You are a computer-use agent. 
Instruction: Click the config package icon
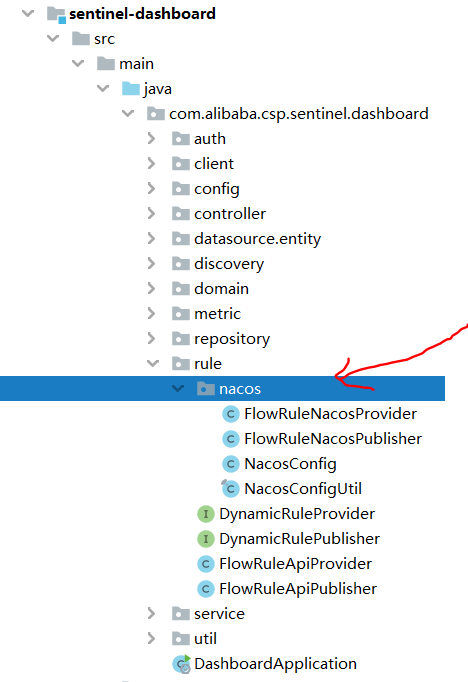[x=181, y=189]
